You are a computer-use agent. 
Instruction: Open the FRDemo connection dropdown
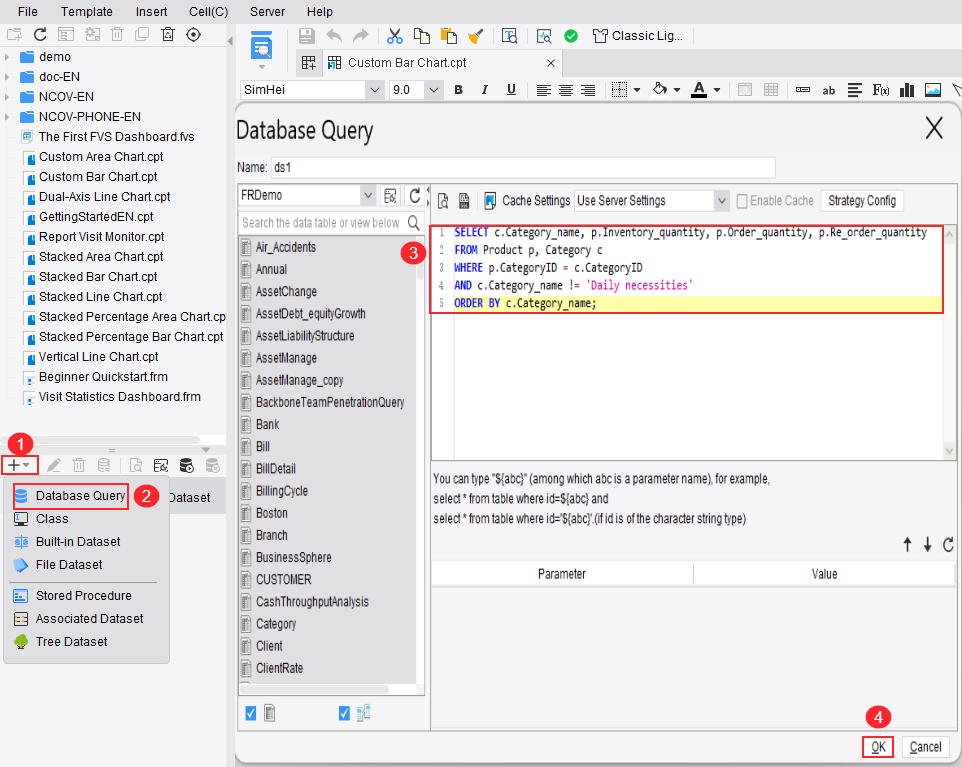pos(368,196)
